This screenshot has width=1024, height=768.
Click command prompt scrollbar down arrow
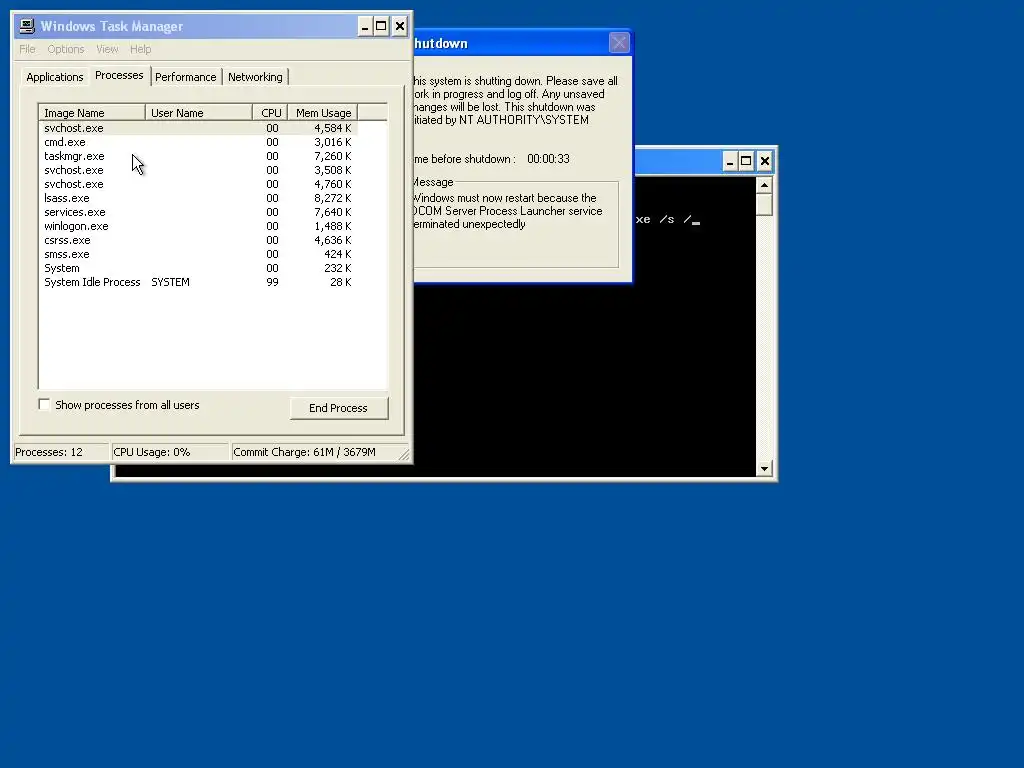[x=764, y=468]
